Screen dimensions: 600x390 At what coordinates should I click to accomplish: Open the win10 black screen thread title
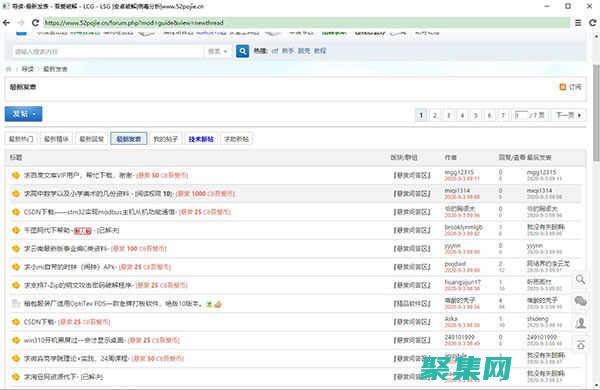(75, 340)
